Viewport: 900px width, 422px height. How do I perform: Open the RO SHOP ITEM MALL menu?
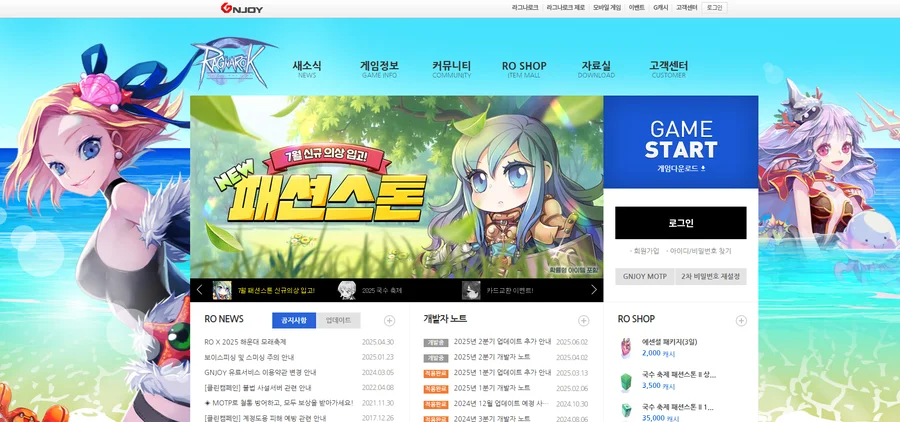[524, 69]
